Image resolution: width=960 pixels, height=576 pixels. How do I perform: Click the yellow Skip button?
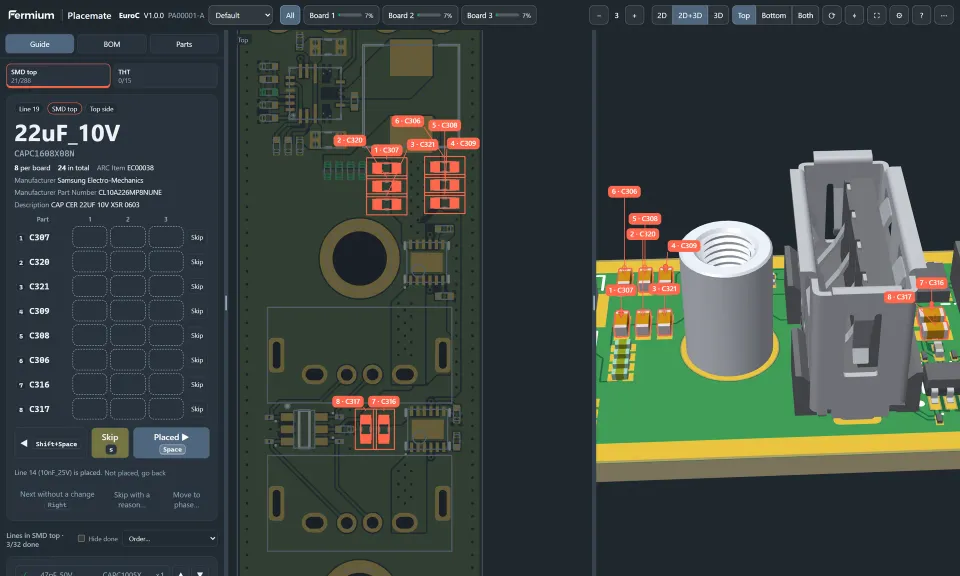point(110,443)
